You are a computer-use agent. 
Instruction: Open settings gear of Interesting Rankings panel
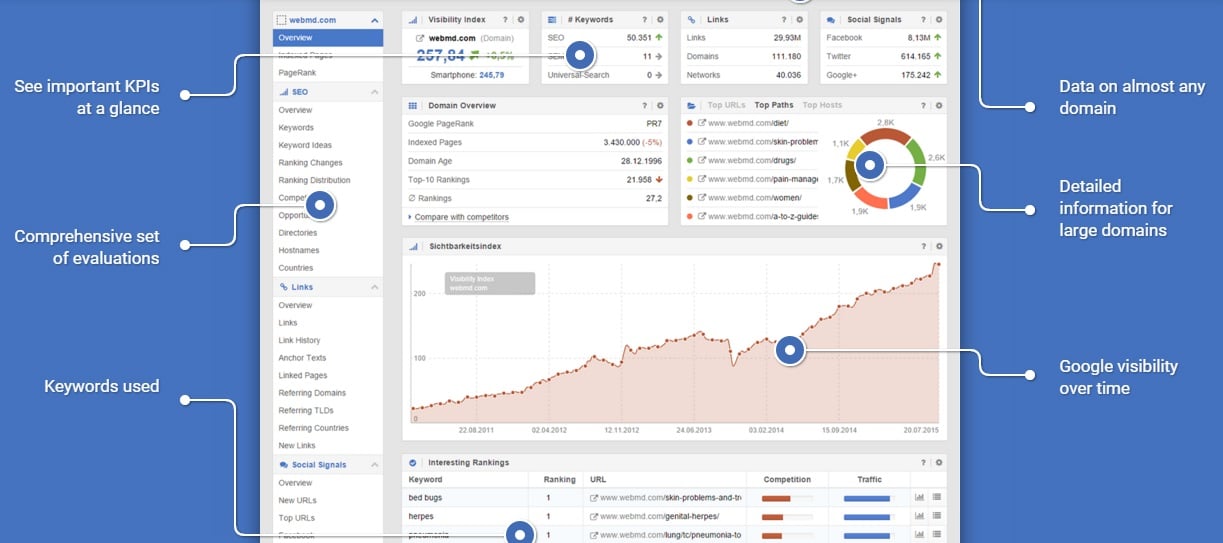939,463
